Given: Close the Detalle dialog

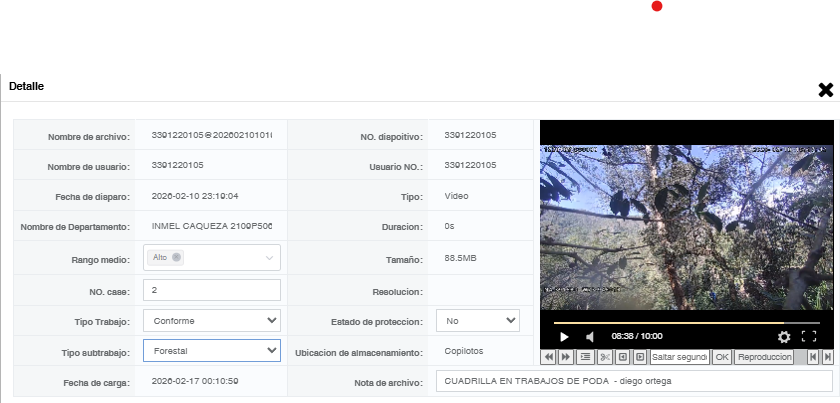Looking at the screenshot, I should point(826,90).
